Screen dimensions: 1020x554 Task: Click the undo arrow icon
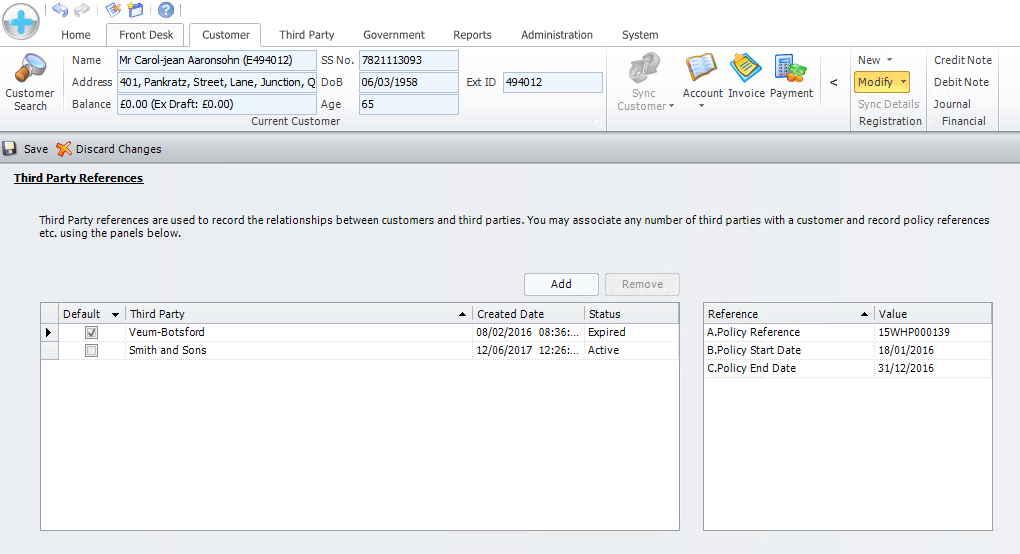60,10
